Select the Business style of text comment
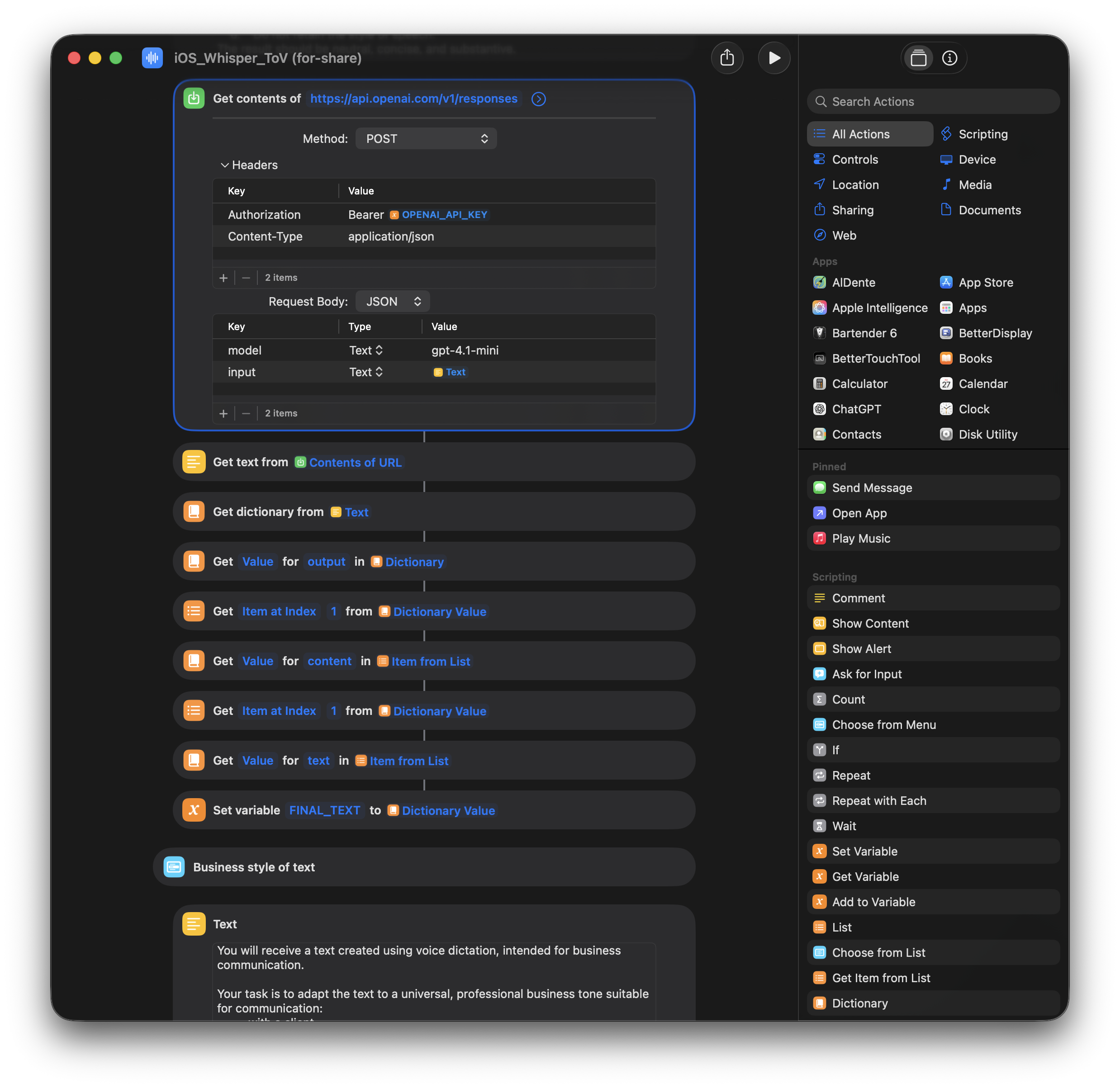The width and height of the screenshot is (1120, 1088). 424,867
